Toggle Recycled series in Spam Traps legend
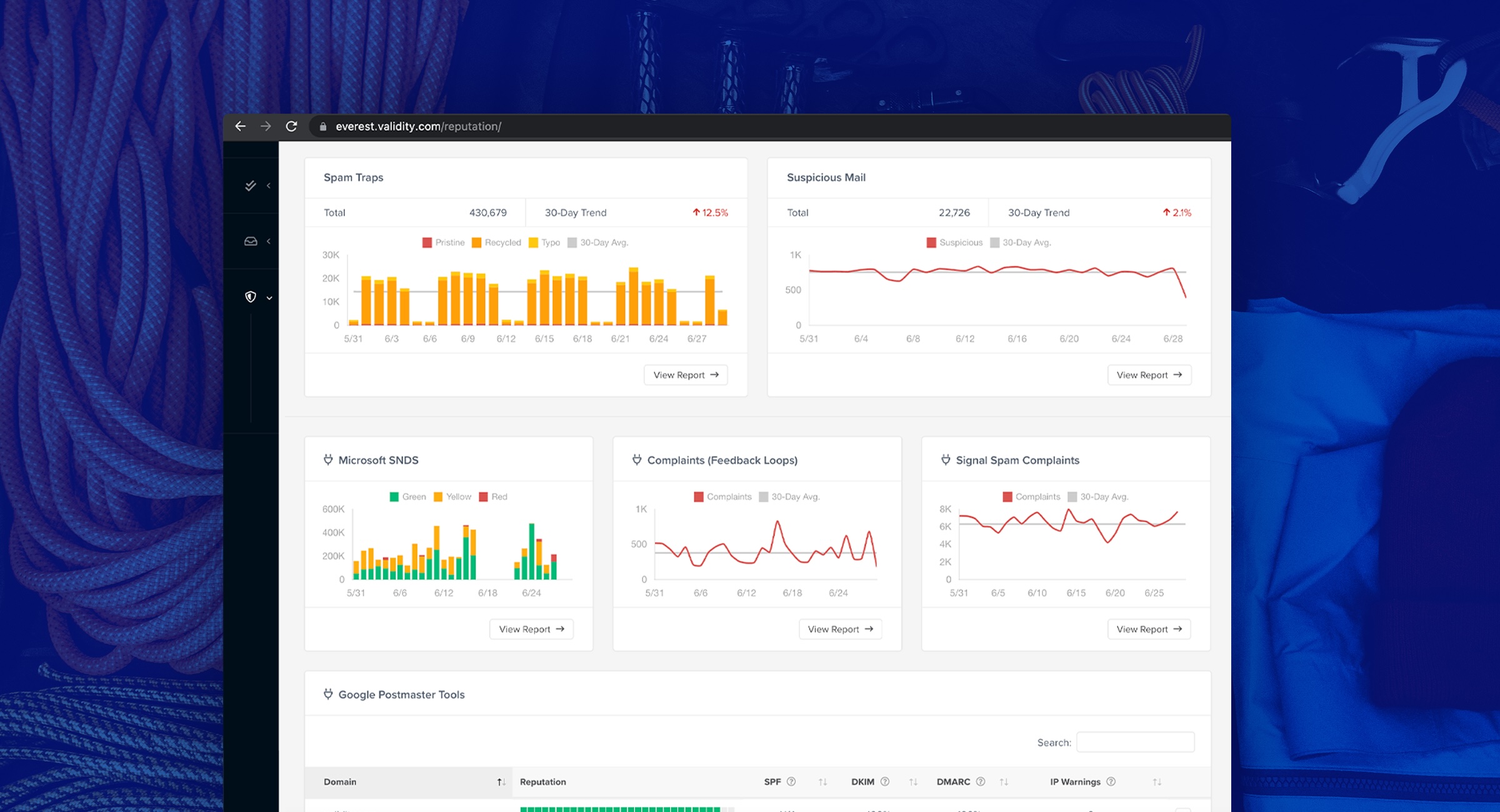1500x812 pixels. pyautogui.click(x=496, y=242)
